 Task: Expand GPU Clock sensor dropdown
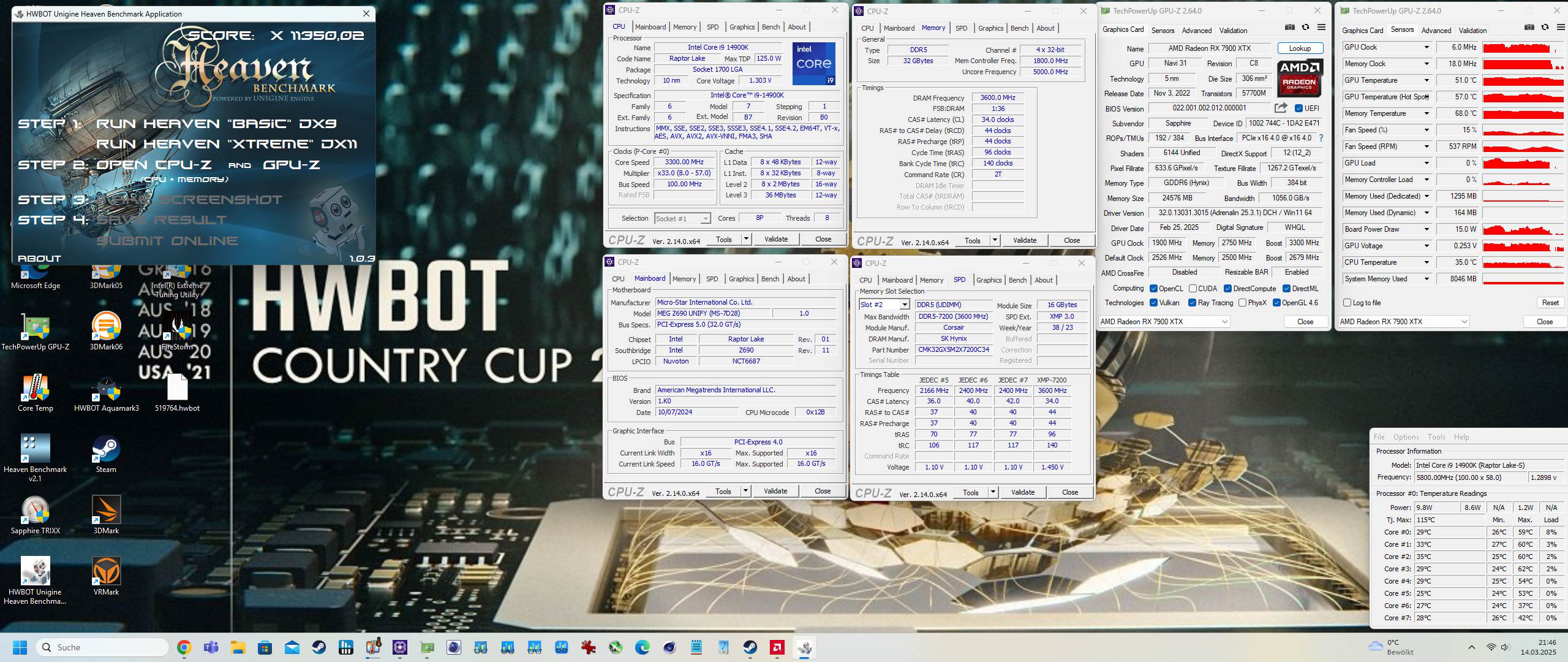pyautogui.click(x=1427, y=47)
